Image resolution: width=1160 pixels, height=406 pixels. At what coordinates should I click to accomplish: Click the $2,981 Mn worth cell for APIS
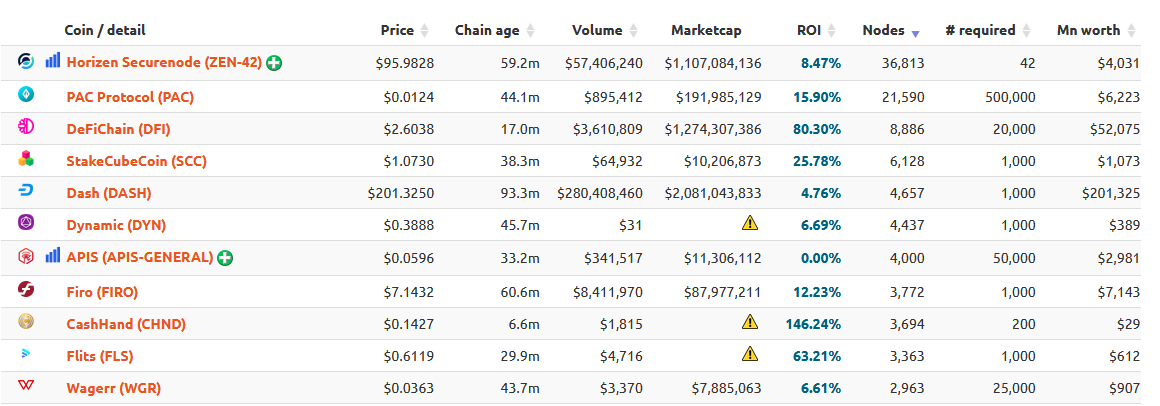1119,258
